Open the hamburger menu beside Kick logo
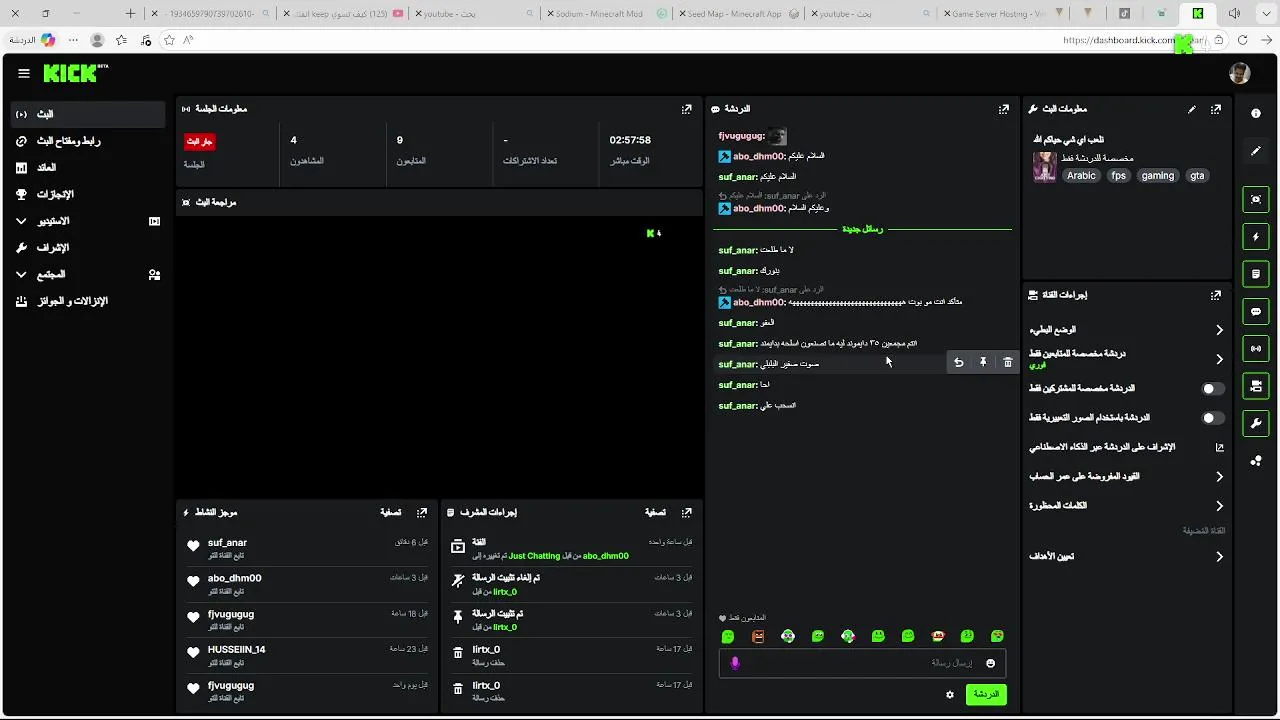Image resolution: width=1280 pixels, height=720 pixels. (24, 73)
